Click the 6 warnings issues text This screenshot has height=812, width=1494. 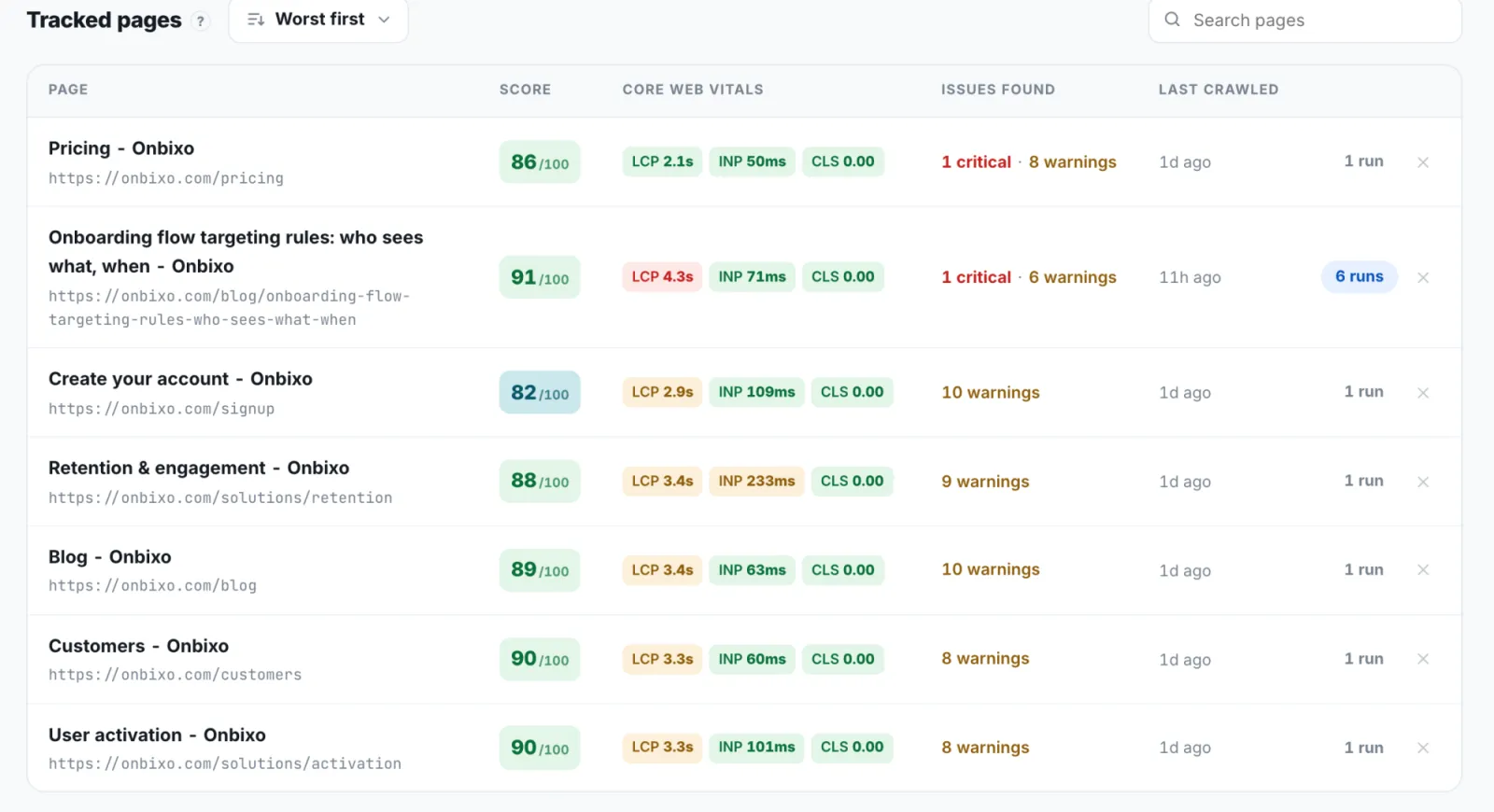[1073, 277]
